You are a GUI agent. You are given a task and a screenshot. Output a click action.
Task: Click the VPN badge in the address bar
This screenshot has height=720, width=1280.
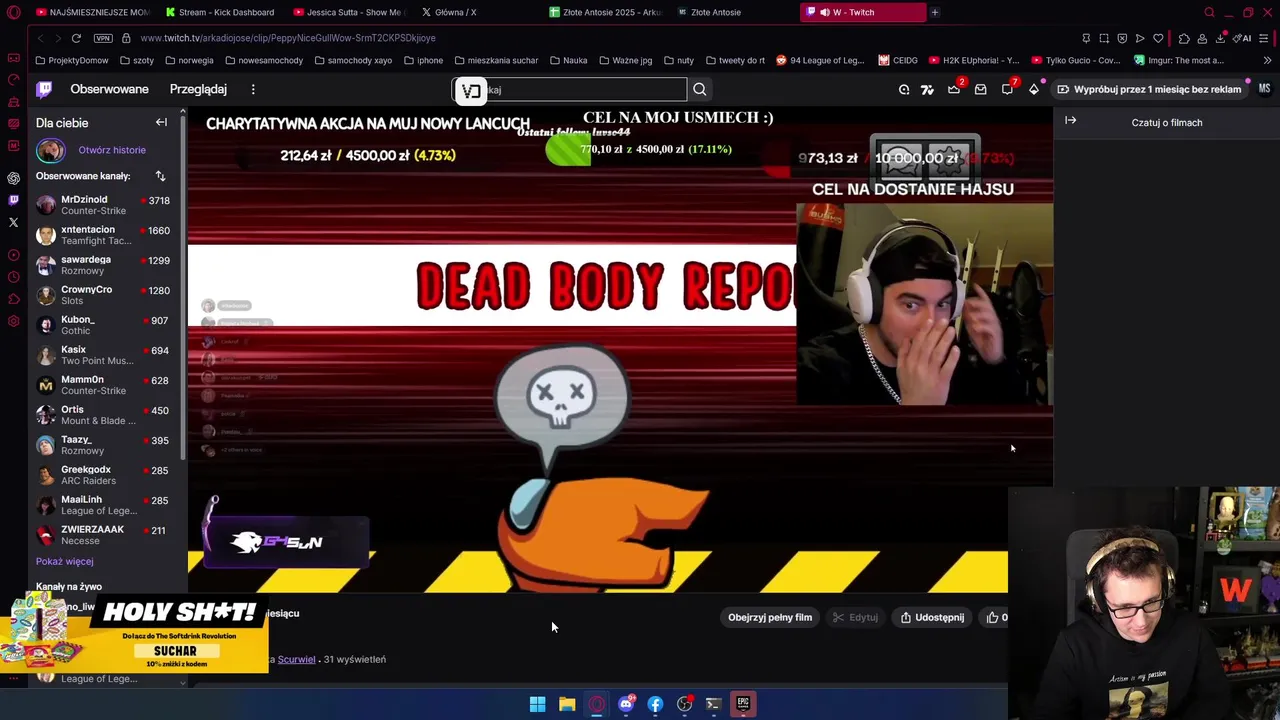pyautogui.click(x=103, y=38)
